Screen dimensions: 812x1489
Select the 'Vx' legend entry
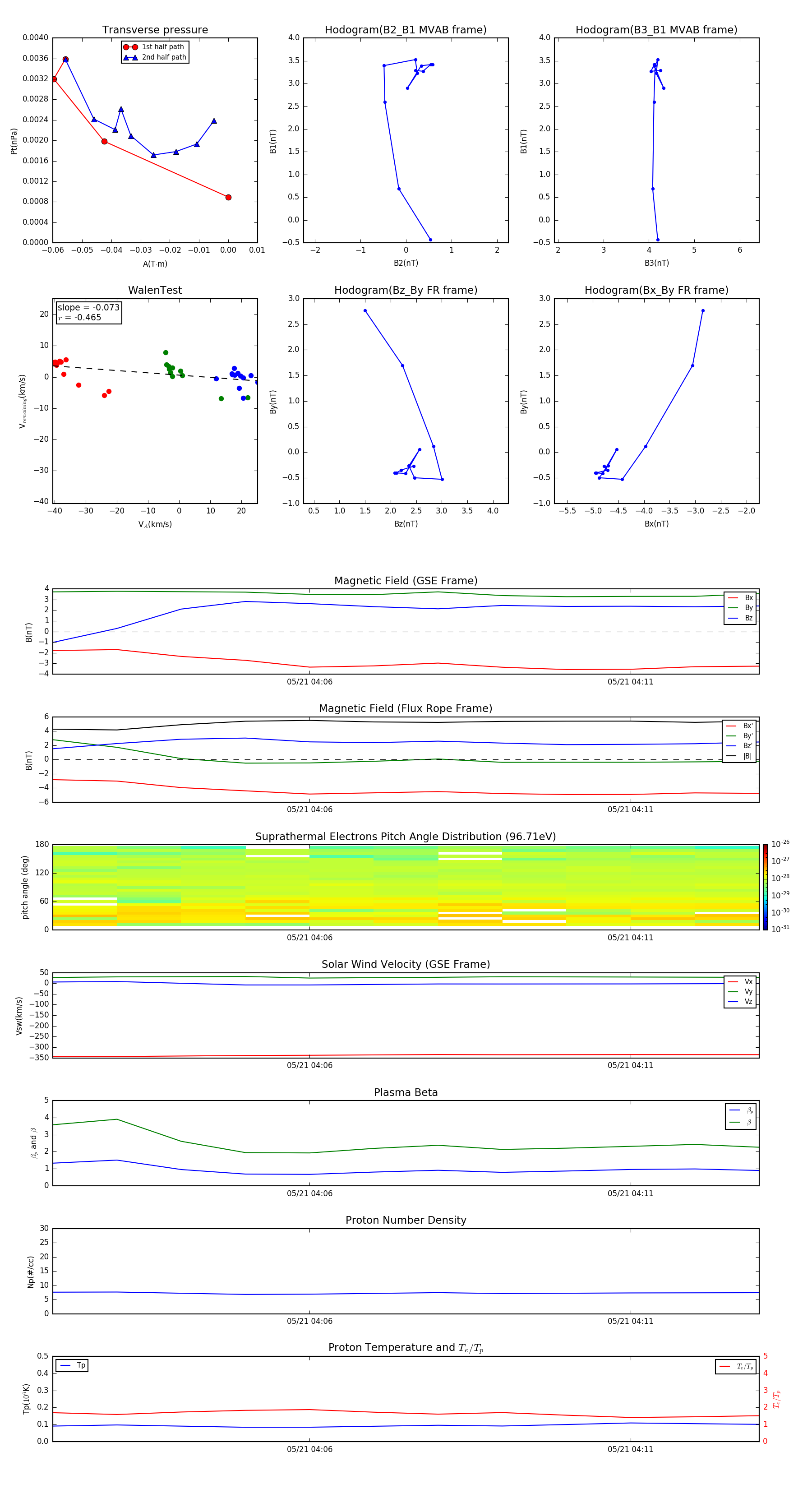click(x=740, y=982)
